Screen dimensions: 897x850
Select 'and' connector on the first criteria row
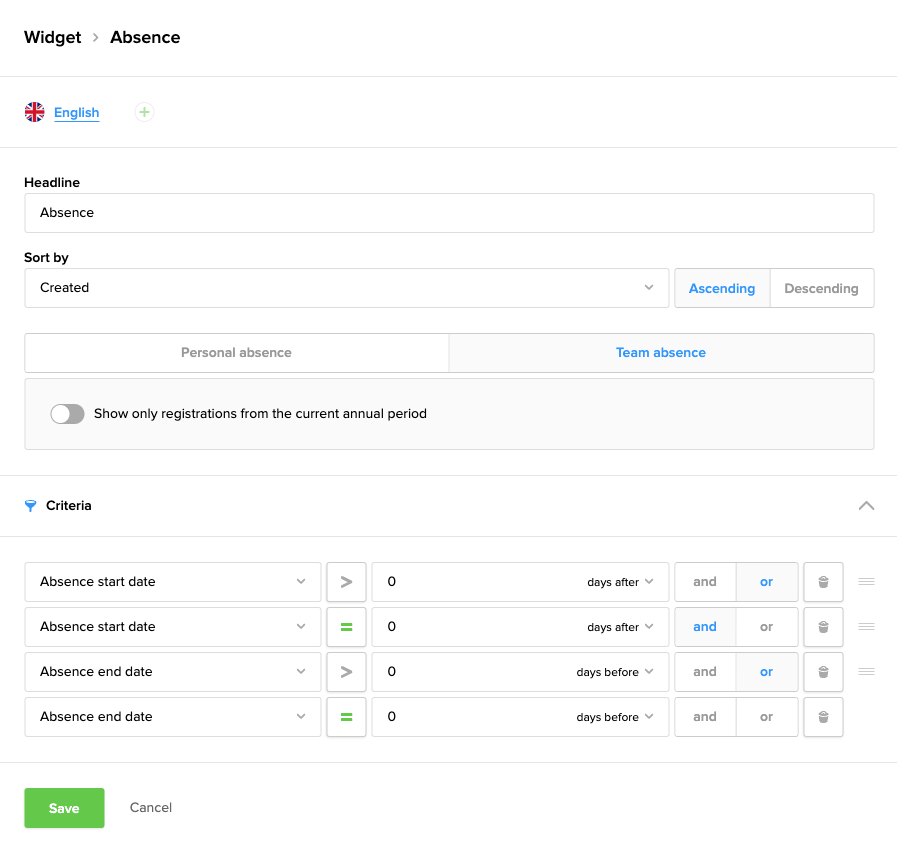pos(705,582)
